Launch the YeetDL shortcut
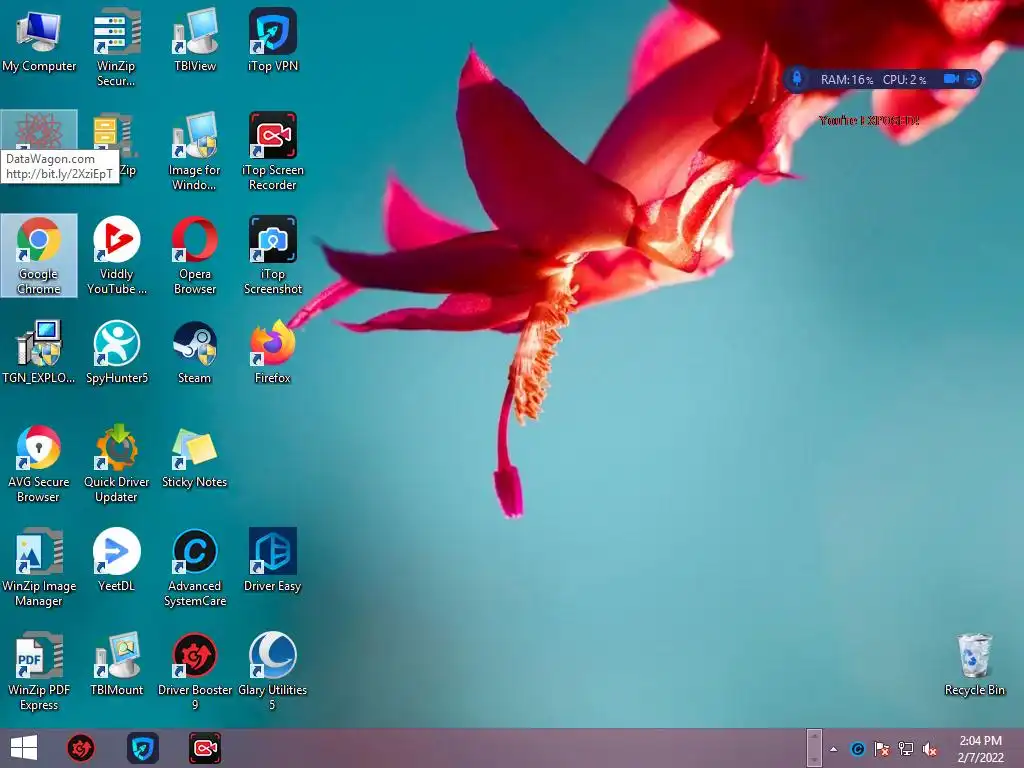 click(116, 560)
